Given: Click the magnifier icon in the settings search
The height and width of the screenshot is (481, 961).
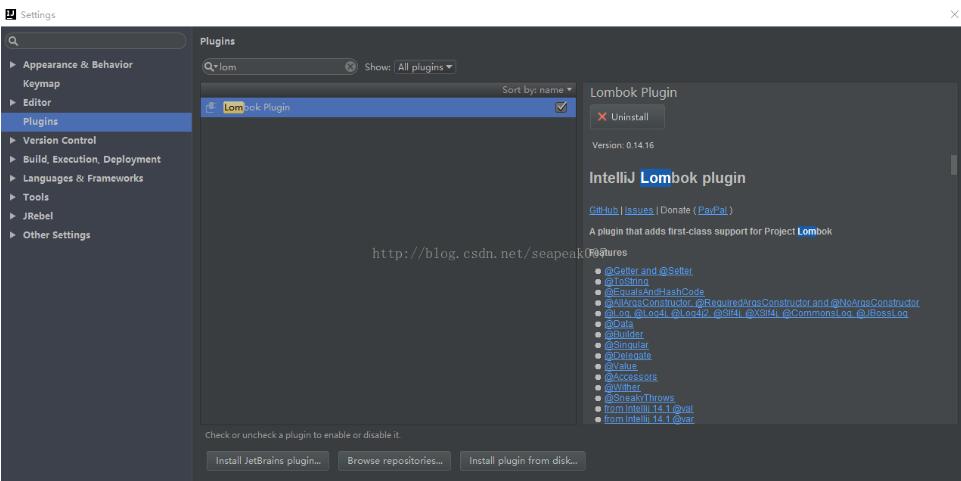Looking at the screenshot, I should click(13, 42).
